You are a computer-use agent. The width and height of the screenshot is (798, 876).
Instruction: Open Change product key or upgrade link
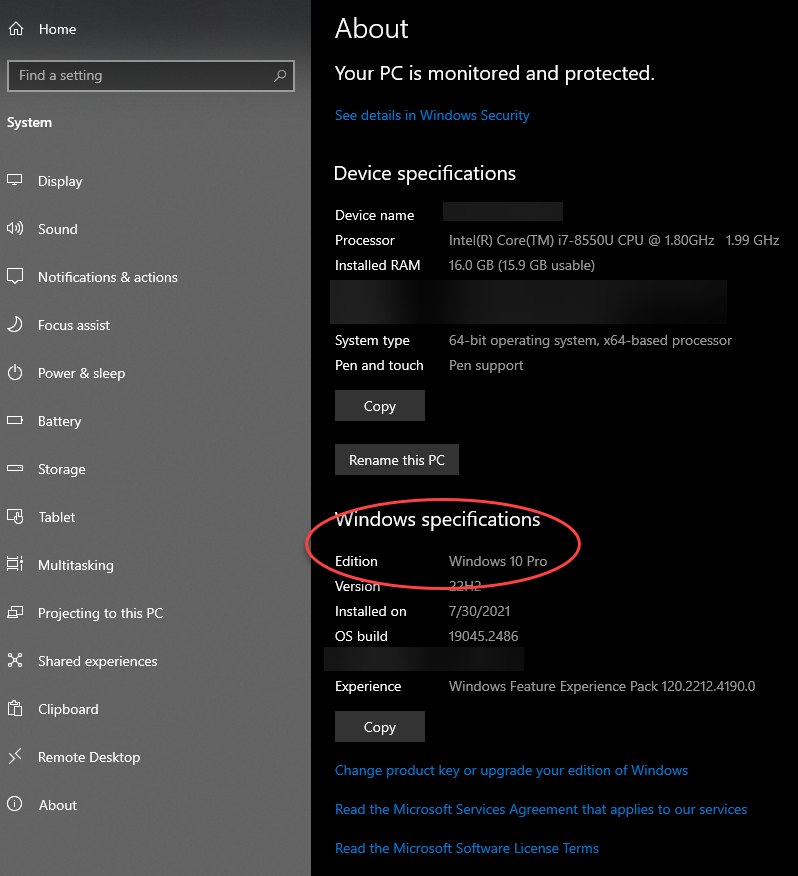point(511,770)
